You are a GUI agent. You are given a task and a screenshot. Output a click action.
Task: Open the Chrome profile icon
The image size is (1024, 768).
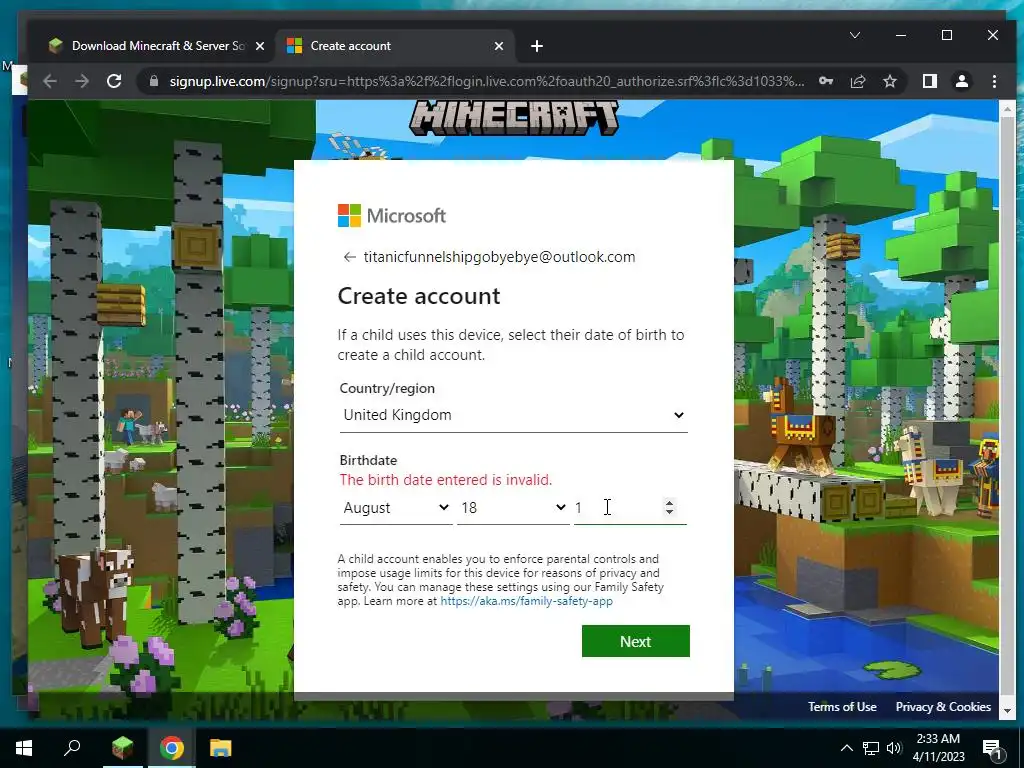962,82
